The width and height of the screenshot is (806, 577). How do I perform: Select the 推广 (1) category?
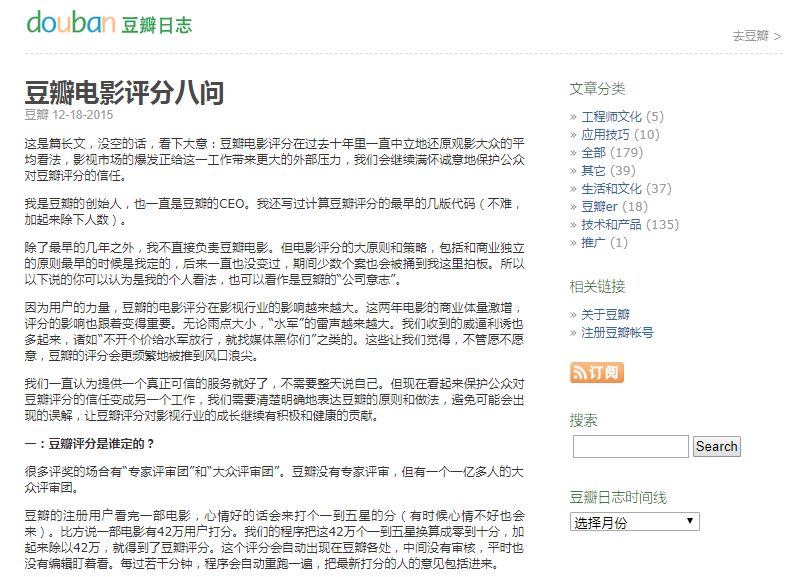pos(596,240)
